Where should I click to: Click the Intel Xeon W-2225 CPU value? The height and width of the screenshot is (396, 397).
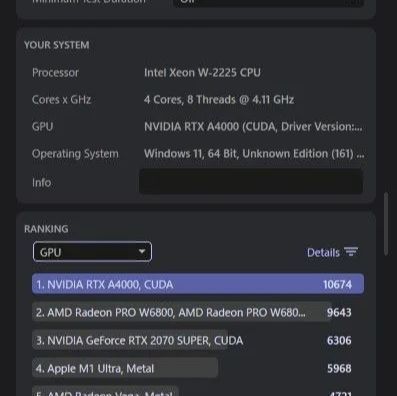point(202,73)
